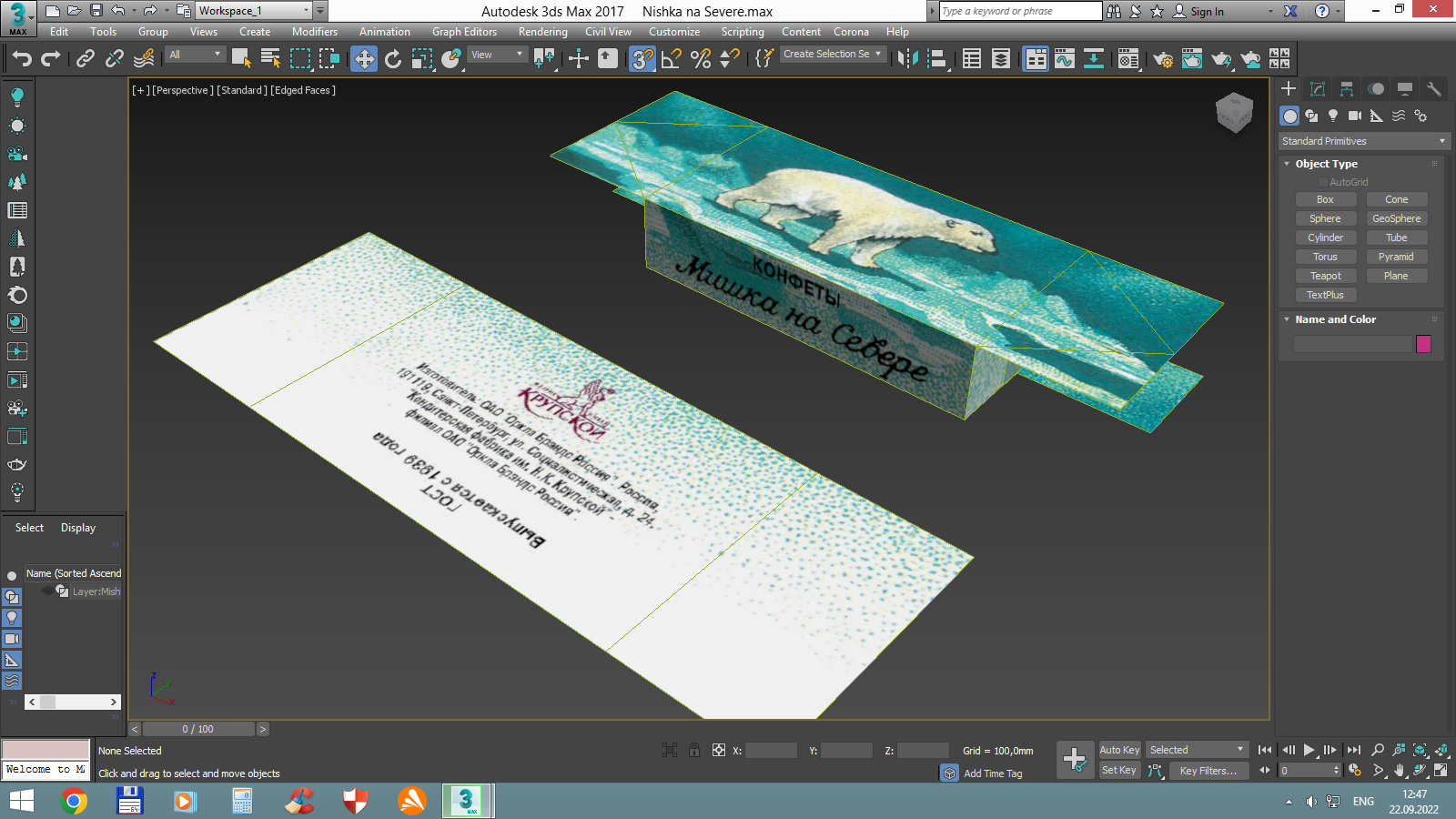Open Create Selection Set dropdown
The height and width of the screenshot is (819, 1456).
tap(833, 55)
